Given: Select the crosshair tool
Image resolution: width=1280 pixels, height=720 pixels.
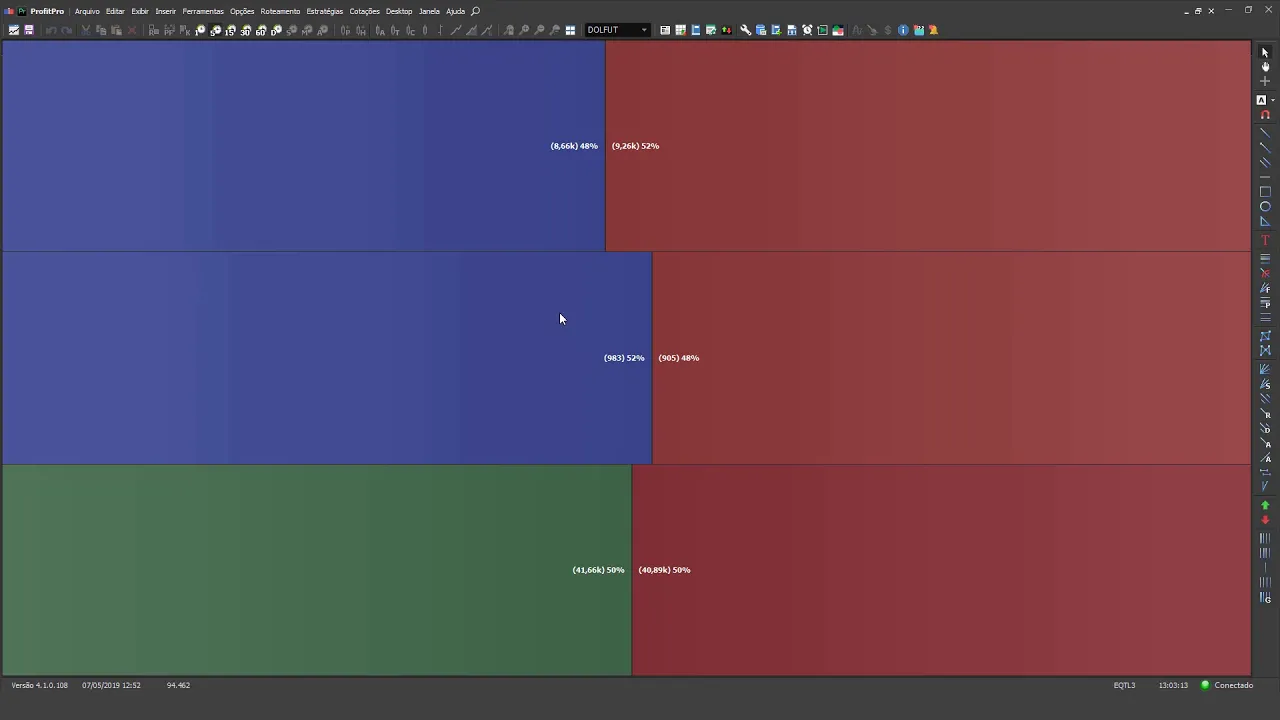Looking at the screenshot, I should click(x=1264, y=81).
